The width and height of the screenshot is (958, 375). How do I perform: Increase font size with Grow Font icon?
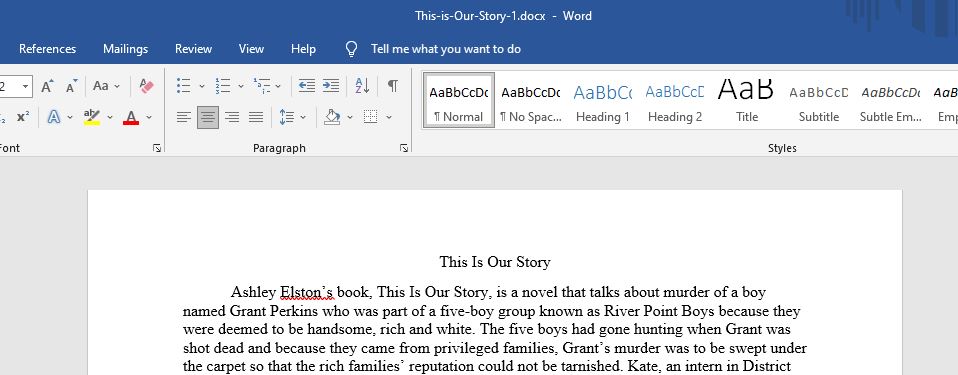[x=48, y=86]
